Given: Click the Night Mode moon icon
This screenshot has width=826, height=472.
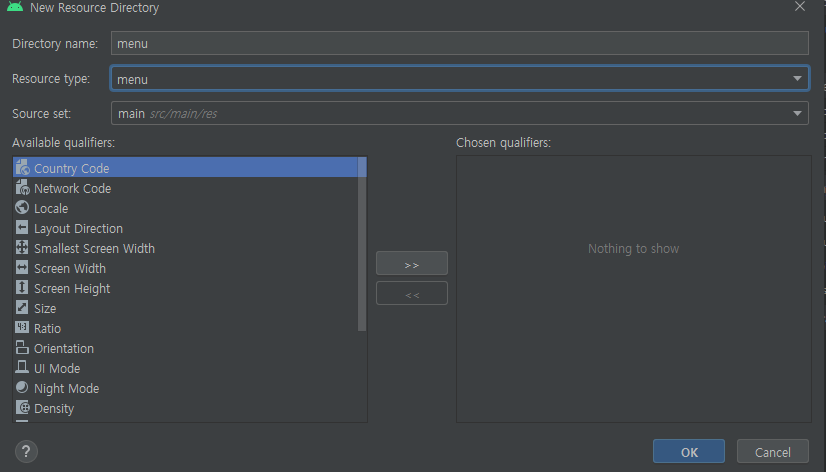Looking at the screenshot, I should pyautogui.click(x=22, y=388).
